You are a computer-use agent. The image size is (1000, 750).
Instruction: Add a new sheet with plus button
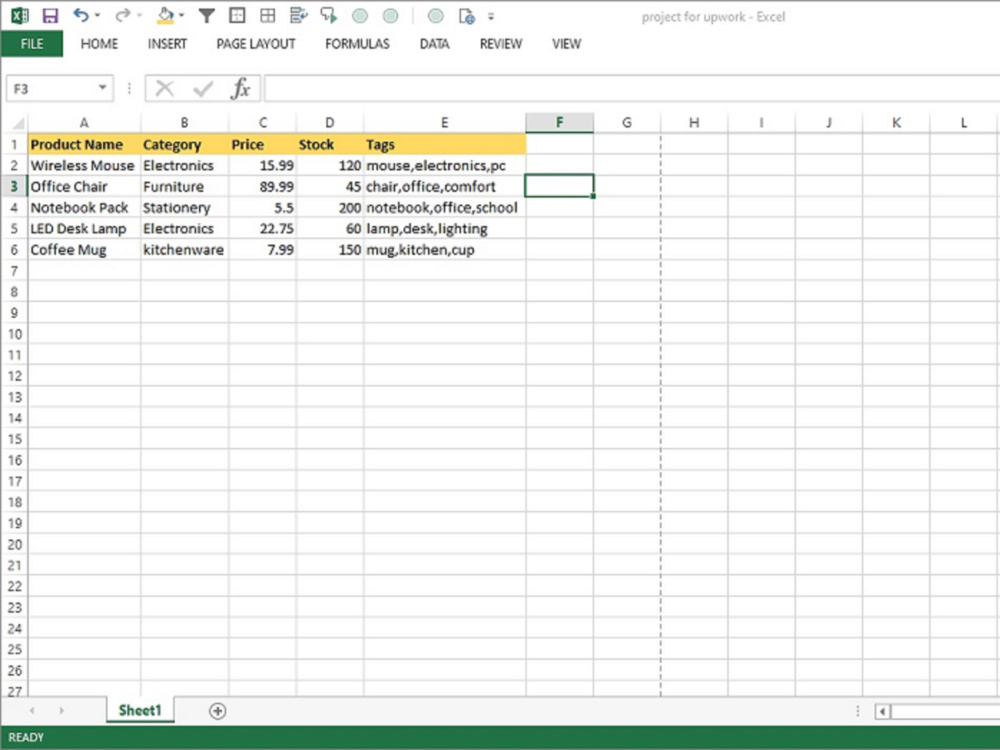click(217, 711)
